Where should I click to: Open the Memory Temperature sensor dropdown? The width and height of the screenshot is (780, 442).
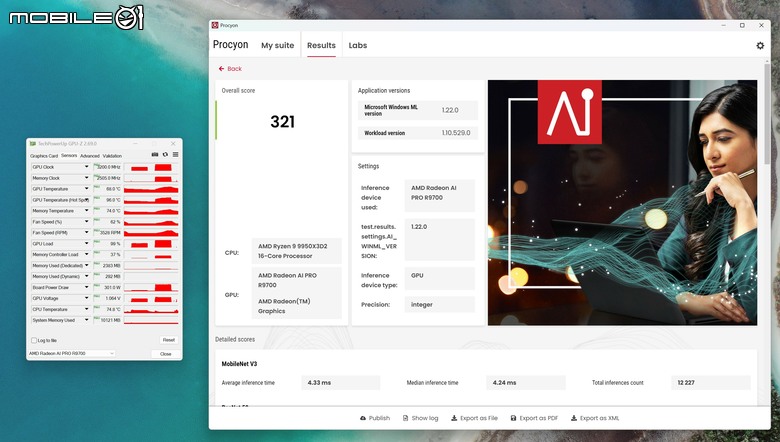coord(86,211)
